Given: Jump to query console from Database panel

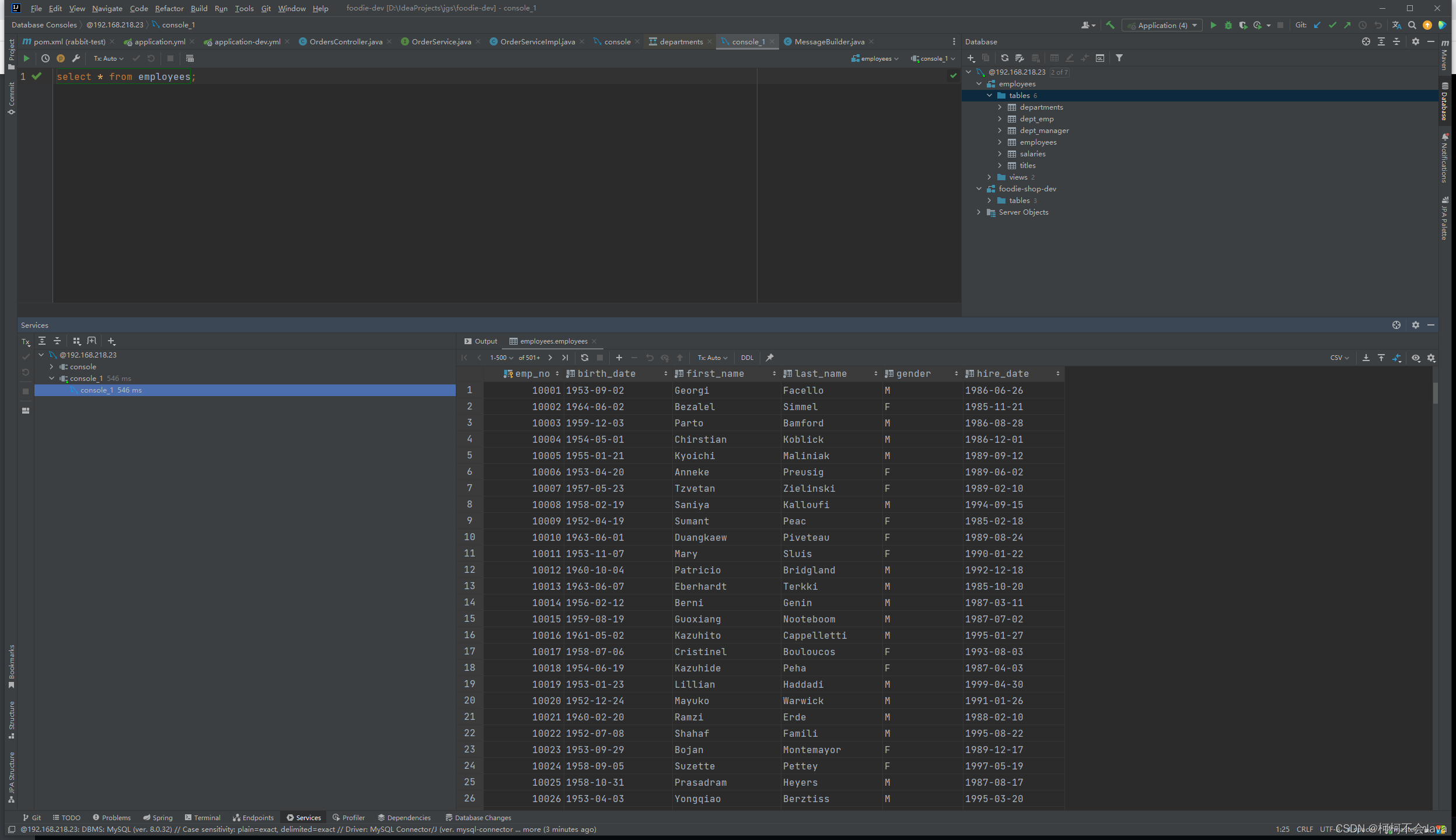Looking at the screenshot, I should click(1100, 58).
